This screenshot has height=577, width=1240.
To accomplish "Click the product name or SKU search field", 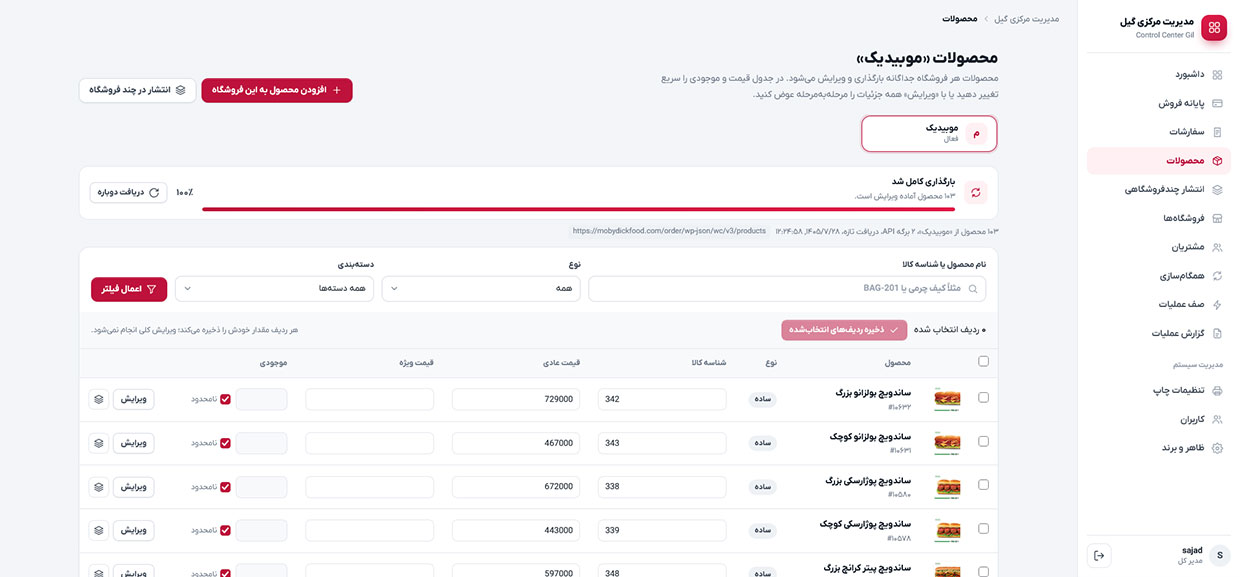I will [787, 289].
